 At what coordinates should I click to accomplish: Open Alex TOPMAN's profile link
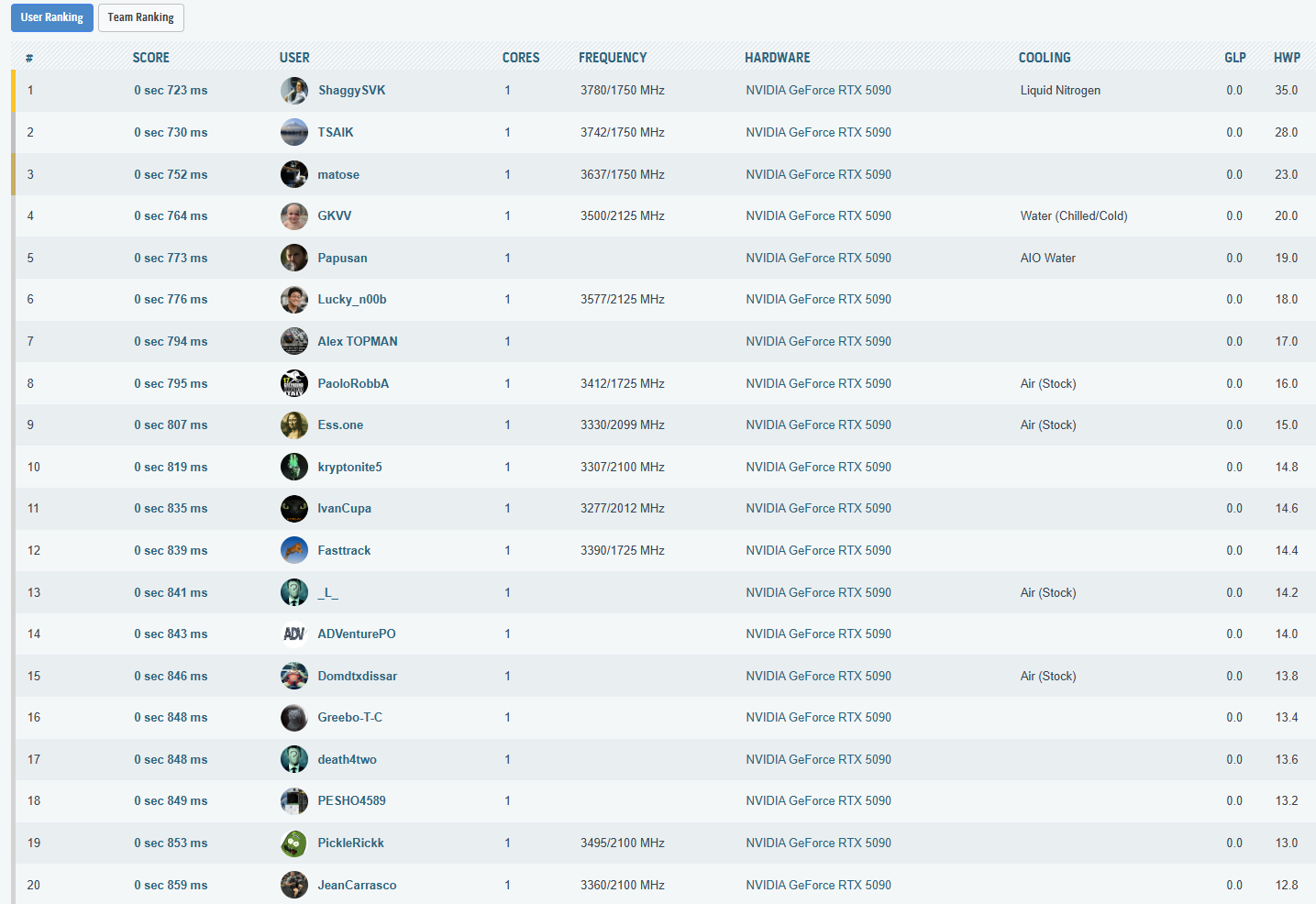(x=357, y=341)
